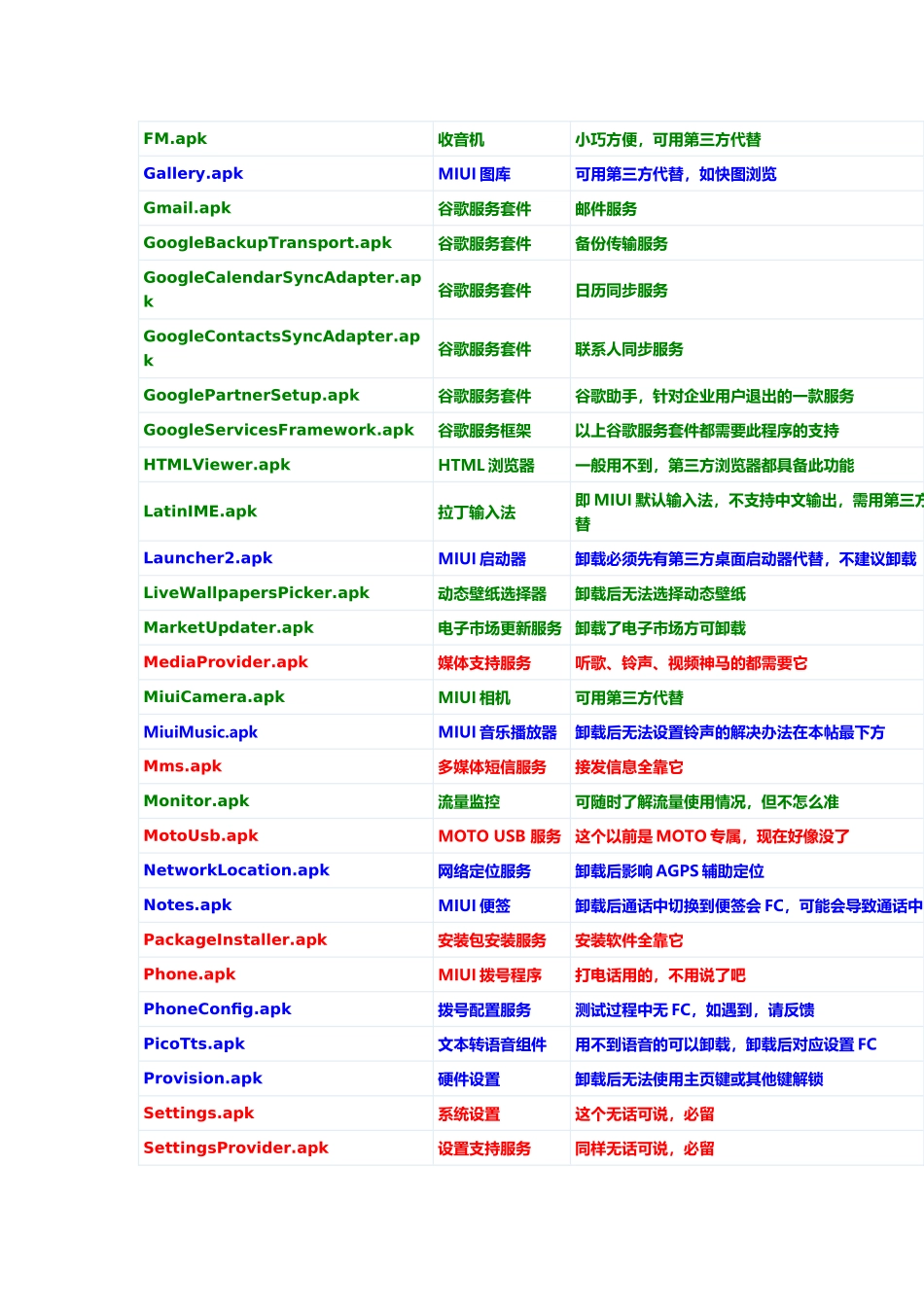Image resolution: width=924 pixels, height=1307 pixels.
Task: Select the 电子市场更新服务 cell
Action: 500,629
